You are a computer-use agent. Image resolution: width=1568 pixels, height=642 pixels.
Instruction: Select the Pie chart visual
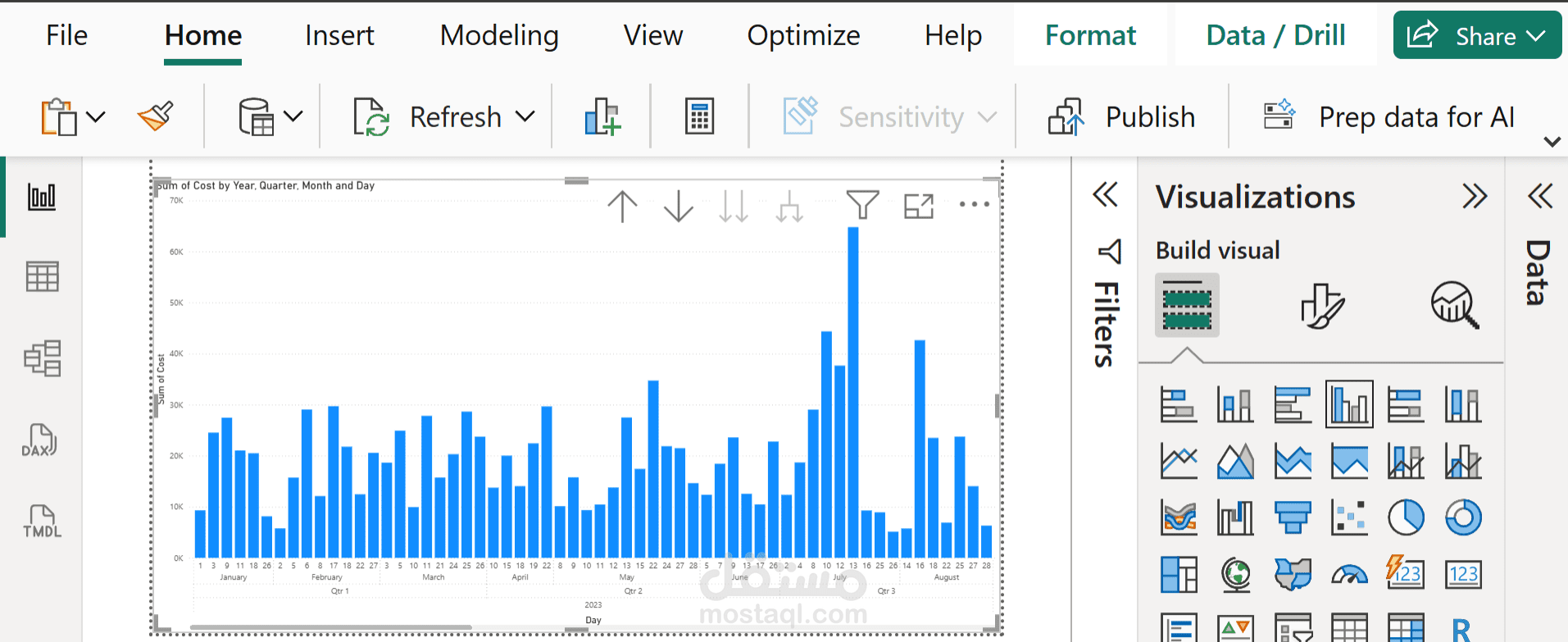pyautogui.click(x=1406, y=517)
